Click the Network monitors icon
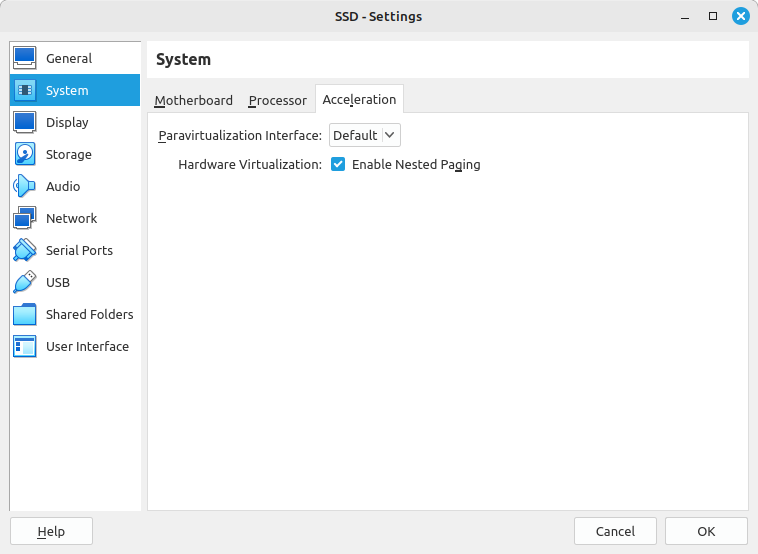 (25, 218)
